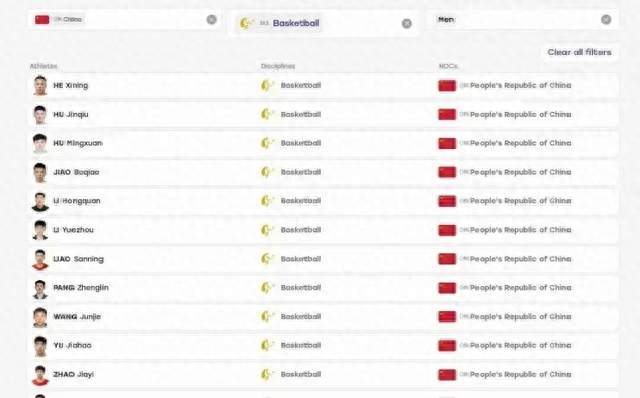
Task: Open PANG Zhenglin athlete profile
Action: point(81,288)
